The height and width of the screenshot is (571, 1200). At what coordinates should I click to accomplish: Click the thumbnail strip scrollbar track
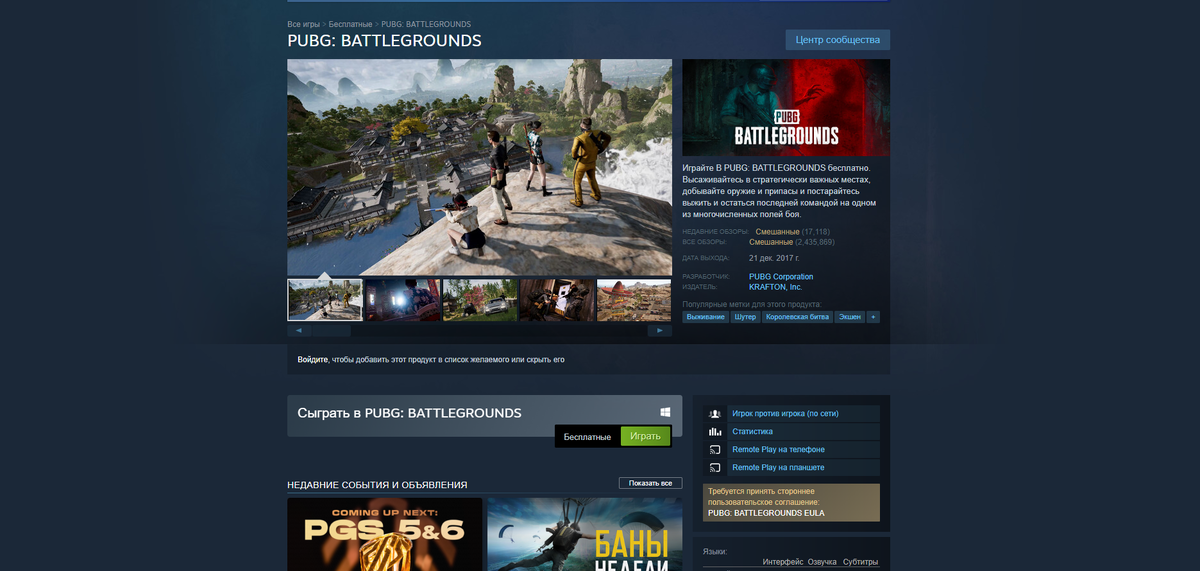[x=479, y=330]
